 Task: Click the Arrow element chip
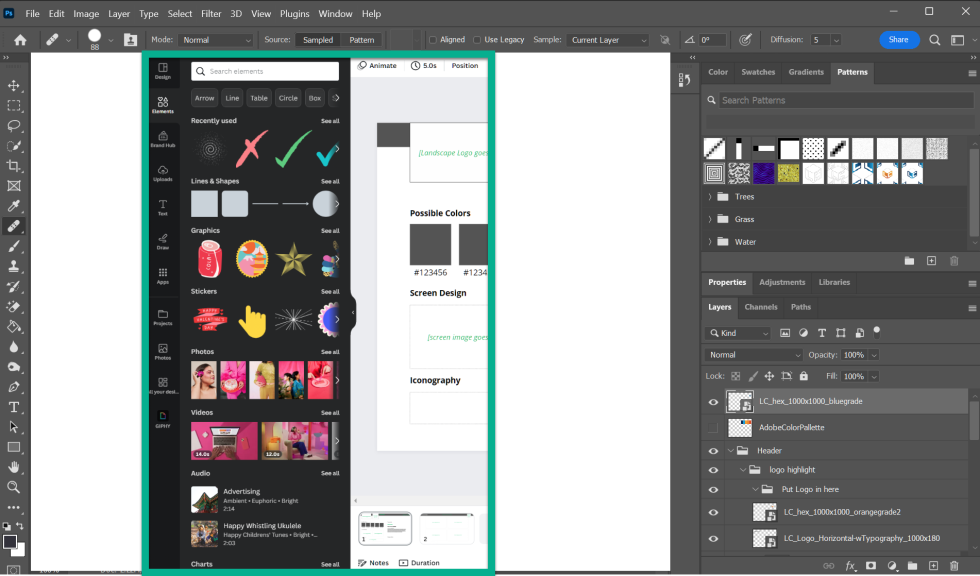204,98
